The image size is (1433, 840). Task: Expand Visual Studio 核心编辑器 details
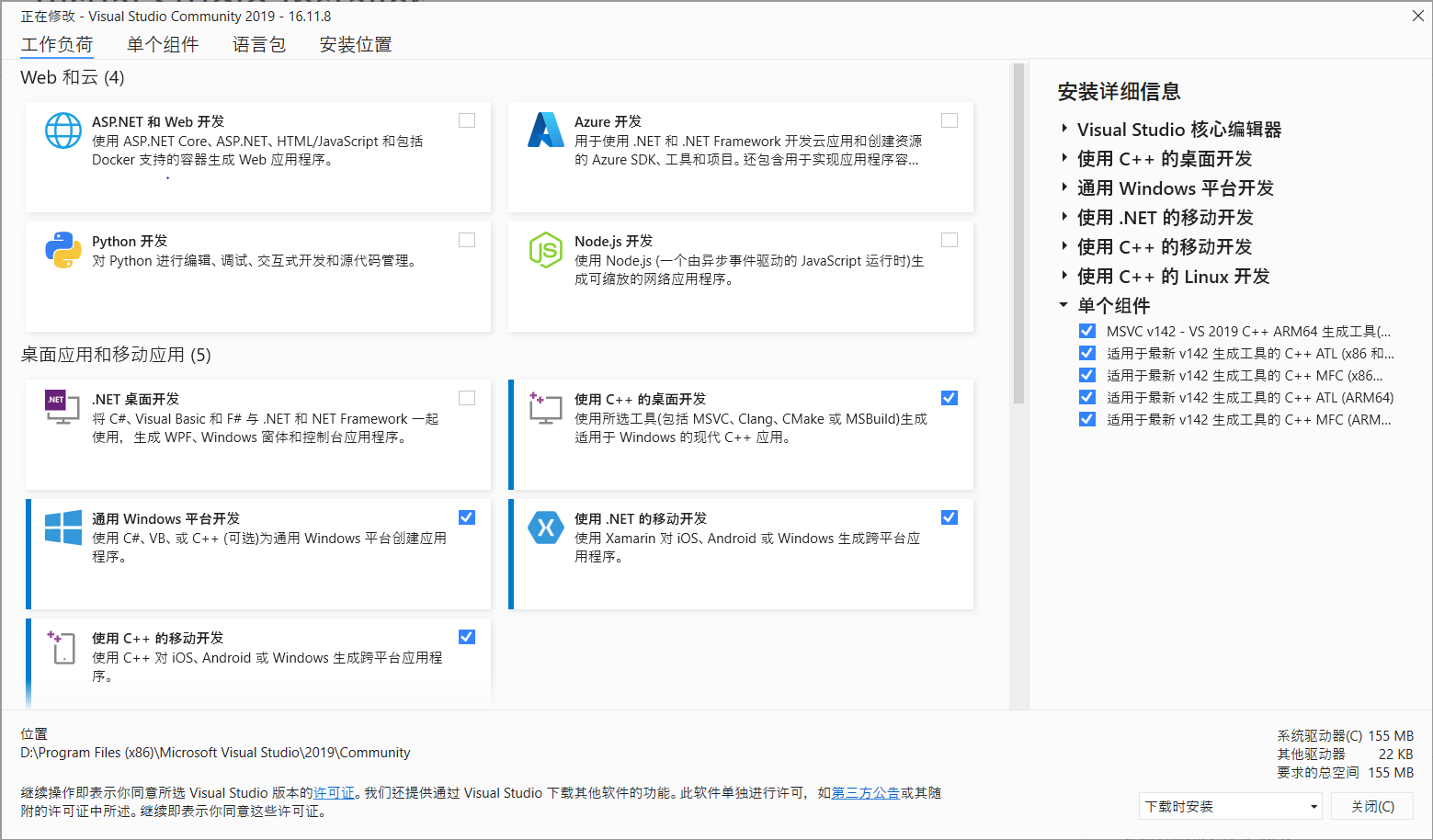(x=1064, y=129)
